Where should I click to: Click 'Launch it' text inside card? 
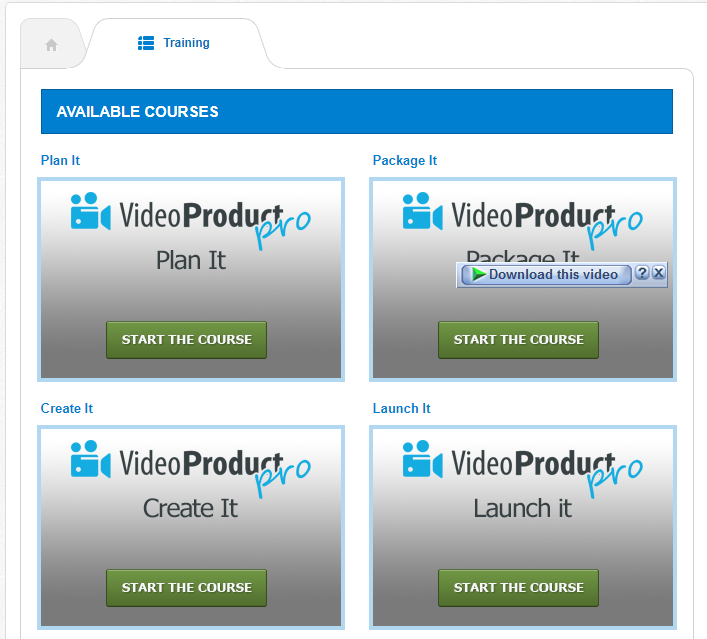point(523,508)
